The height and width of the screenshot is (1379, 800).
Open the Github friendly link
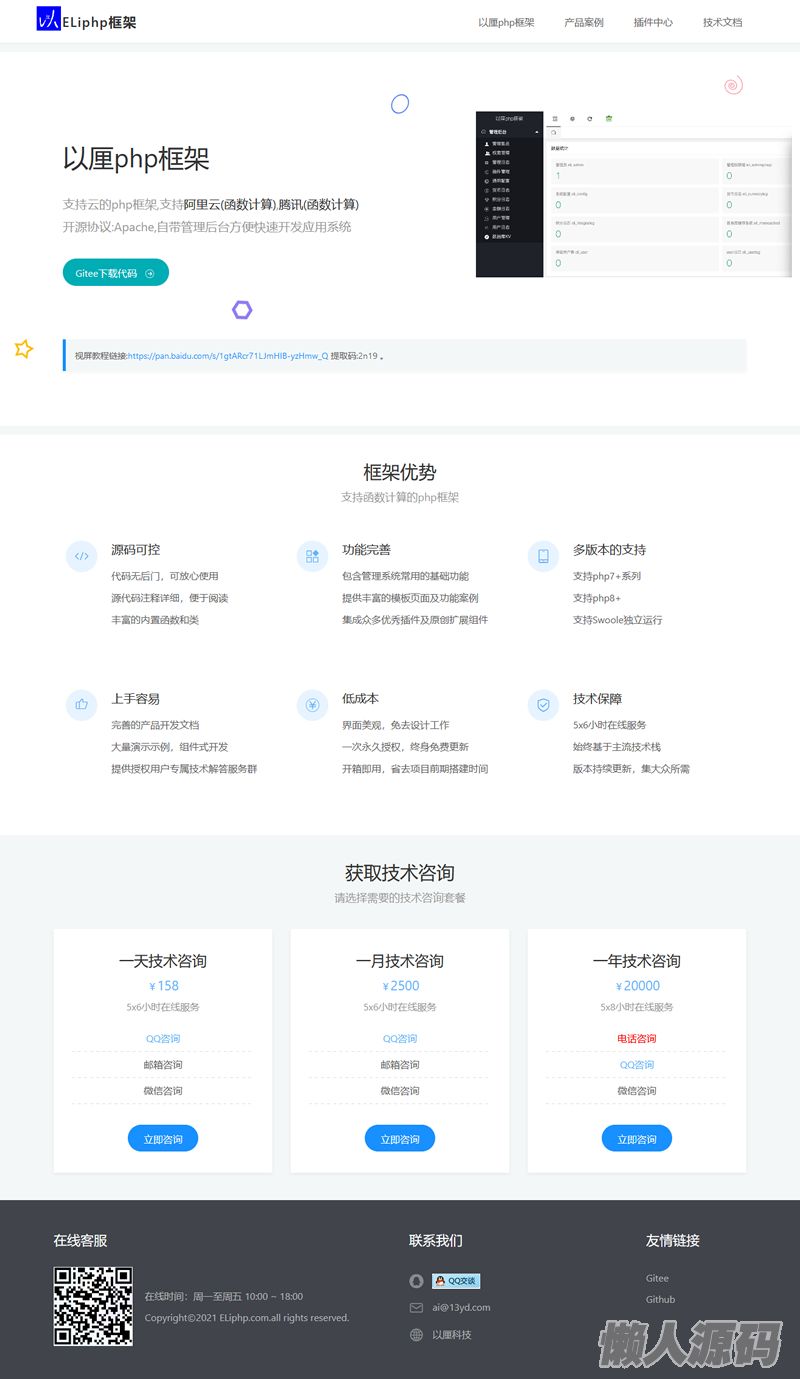coord(660,1300)
